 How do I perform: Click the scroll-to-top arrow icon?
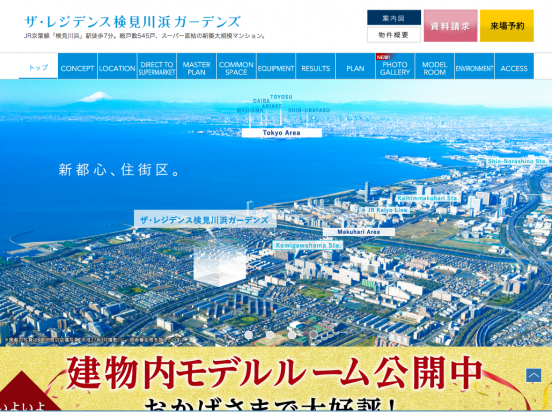pyautogui.click(x=533, y=375)
